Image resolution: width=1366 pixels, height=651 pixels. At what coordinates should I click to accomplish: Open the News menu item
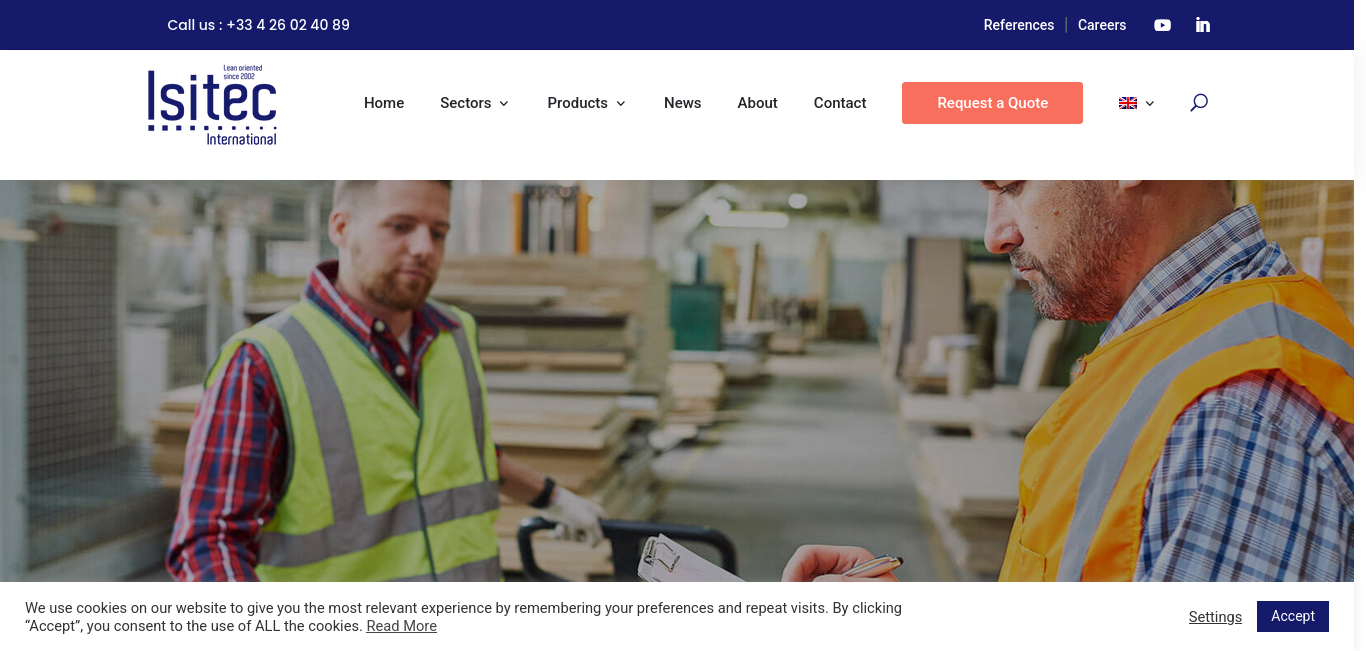pyautogui.click(x=683, y=103)
